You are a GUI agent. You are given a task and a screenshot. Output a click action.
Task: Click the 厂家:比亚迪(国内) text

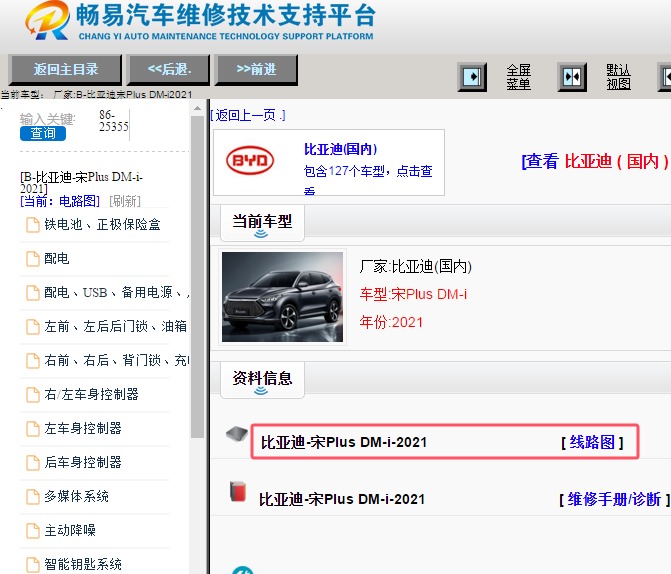click(x=416, y=266)
